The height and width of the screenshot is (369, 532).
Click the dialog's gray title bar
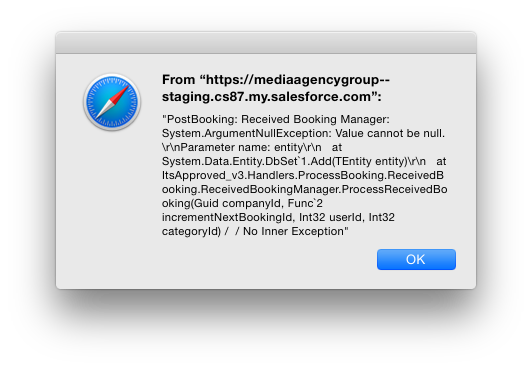pyautogui.click(x=266, y=43)
